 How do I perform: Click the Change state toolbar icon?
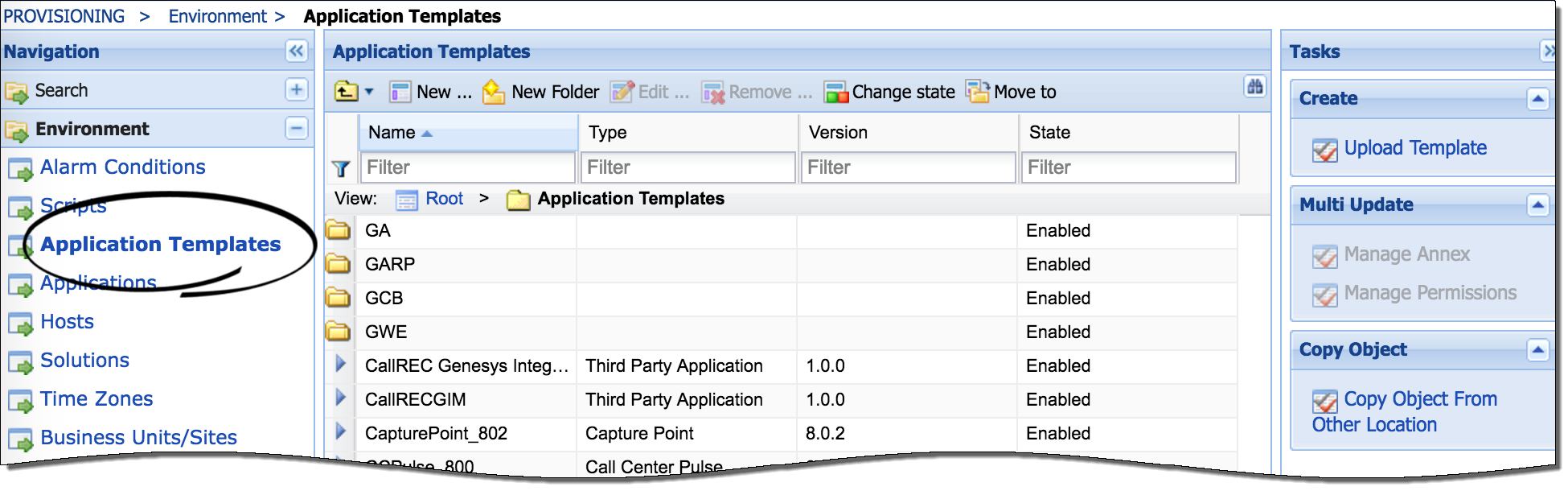pyautogui.click(x=836, y=91)
